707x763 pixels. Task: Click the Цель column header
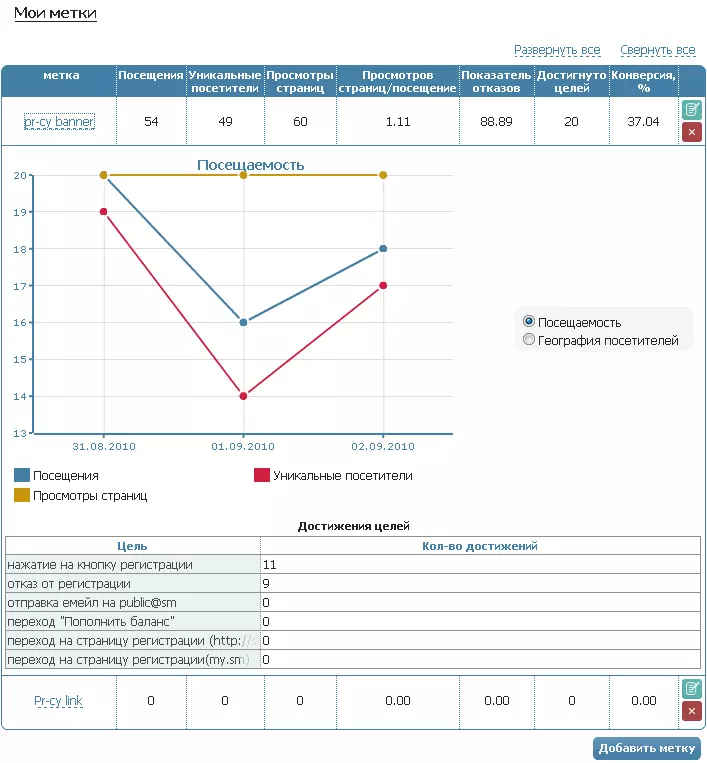click(132, 546)
